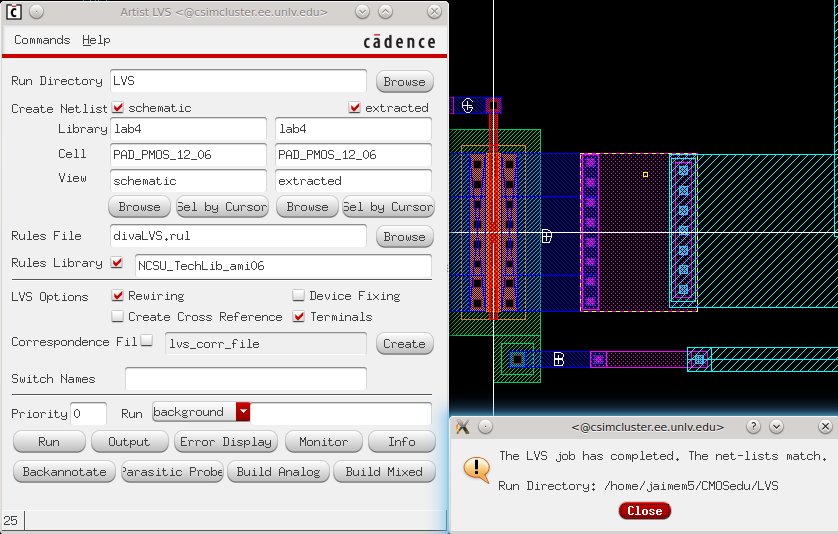Click the Run button
Viewport: 838px width, 534px height.
(49, 442)
